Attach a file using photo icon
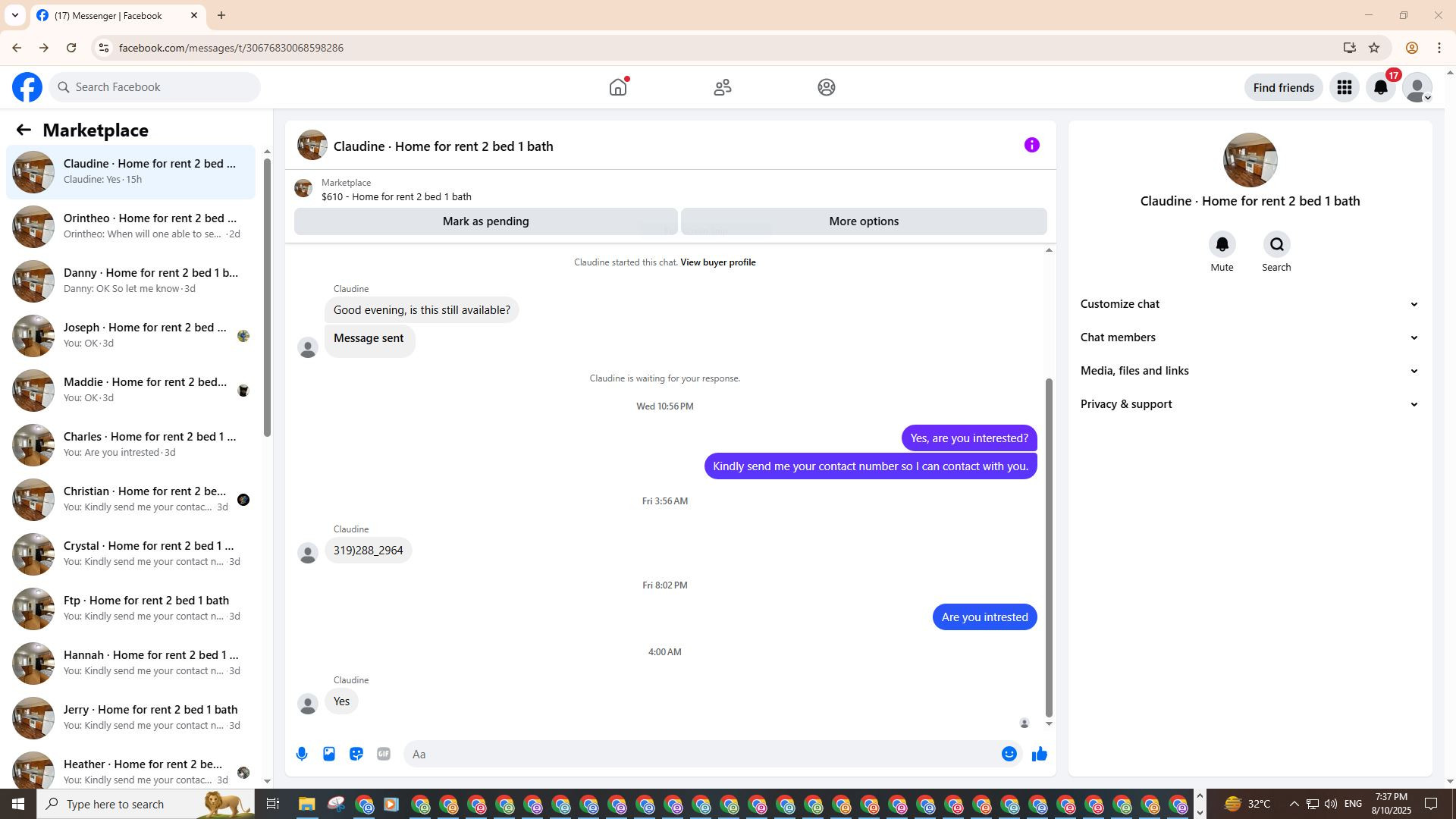1456x819 pixels. point(329,754)
